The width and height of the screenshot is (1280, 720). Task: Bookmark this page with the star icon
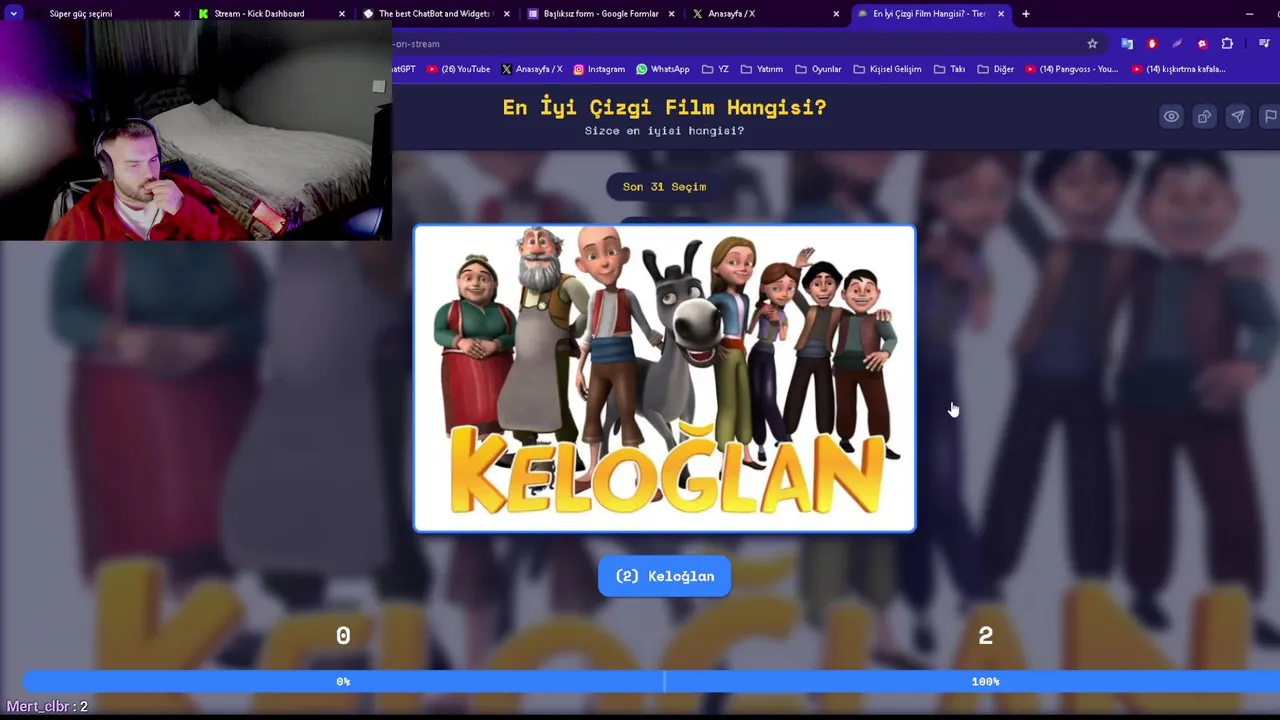[x=1092, y=43]
